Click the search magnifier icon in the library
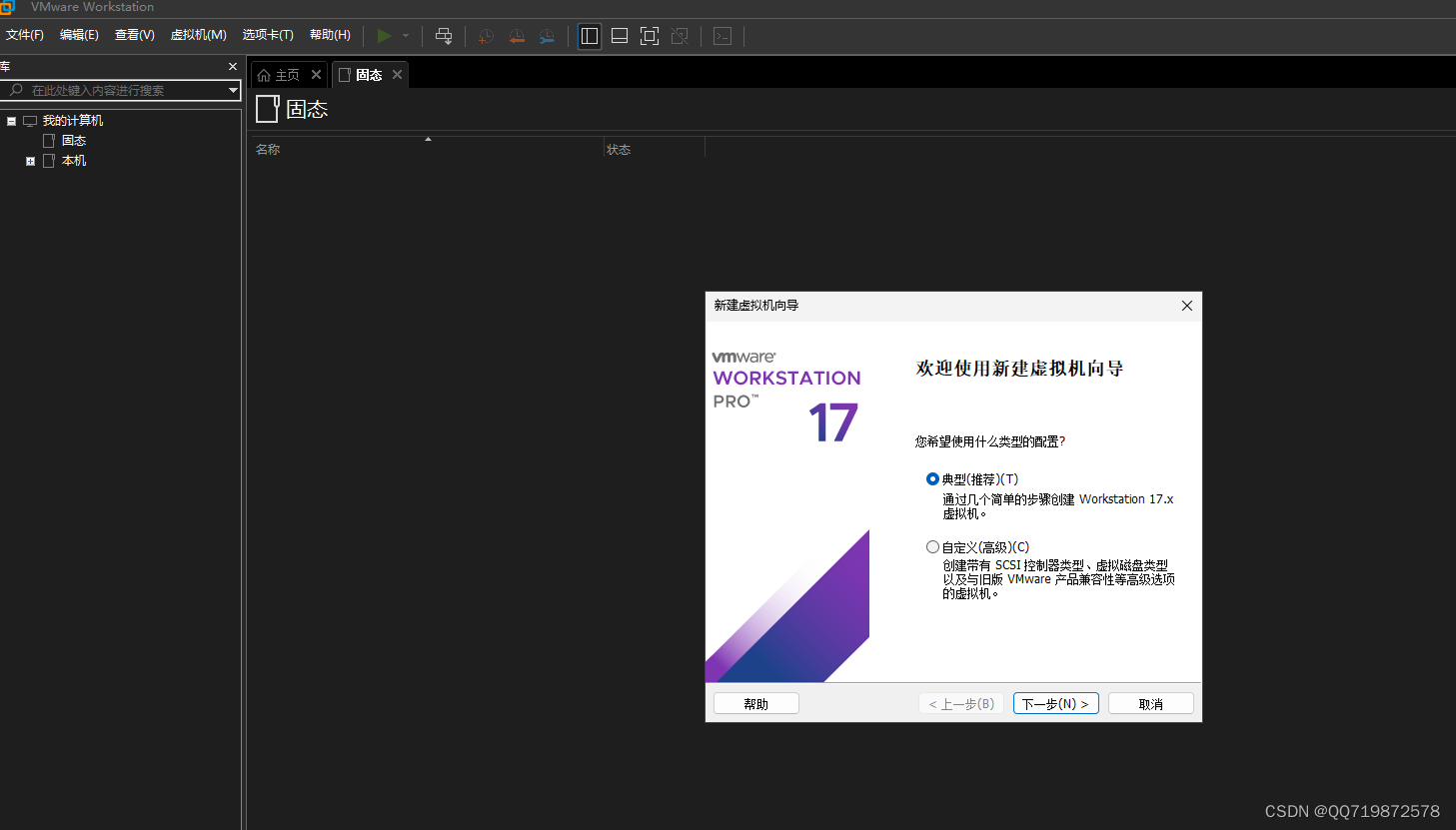 pos(16,90)
